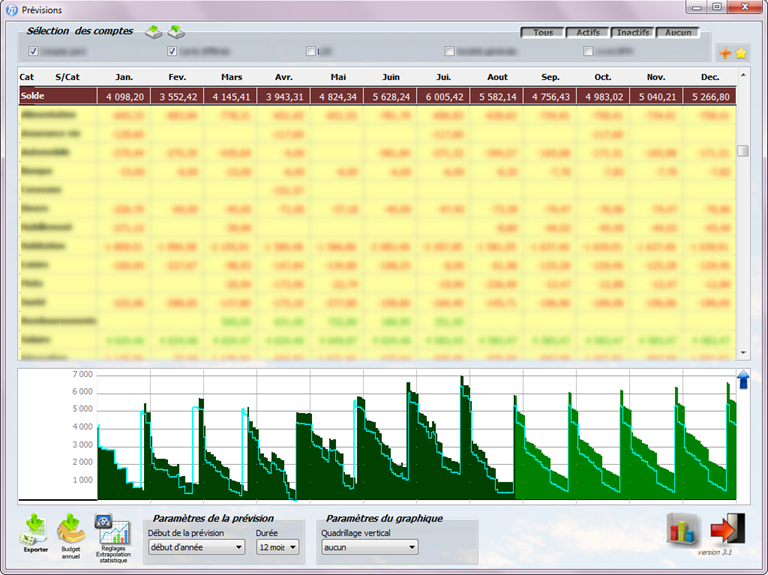Uncheck the first checked account checkbox

33,51
